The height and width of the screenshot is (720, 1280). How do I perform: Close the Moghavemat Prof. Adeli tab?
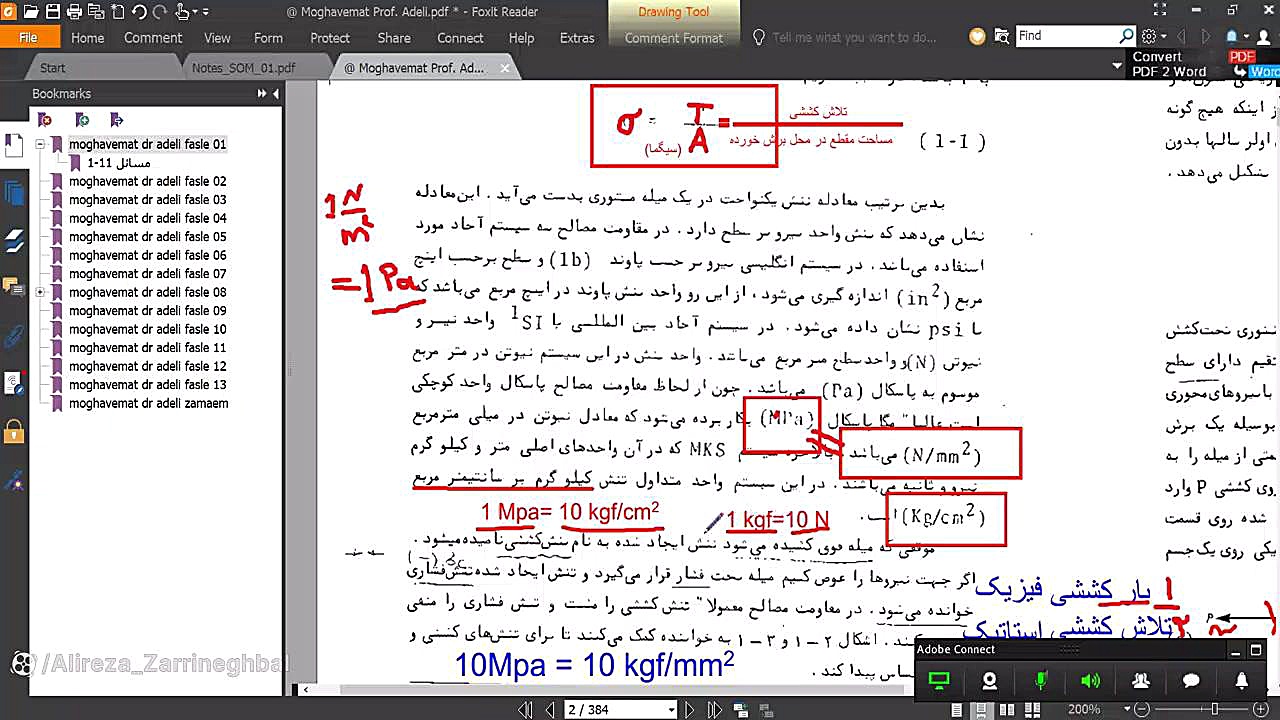tap(505, 68)
